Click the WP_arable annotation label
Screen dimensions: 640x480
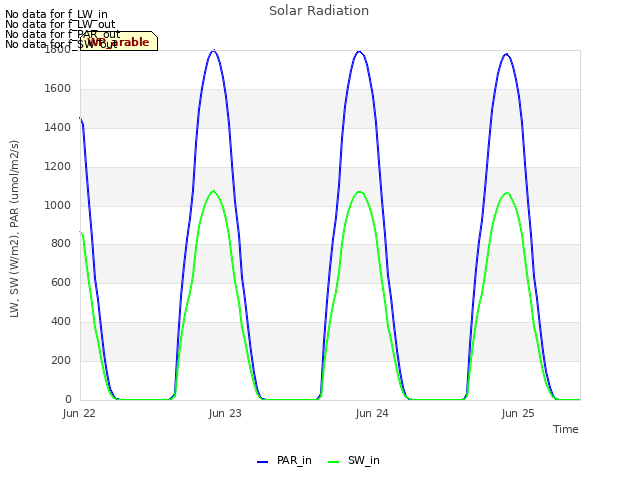(x=119, y=41)
